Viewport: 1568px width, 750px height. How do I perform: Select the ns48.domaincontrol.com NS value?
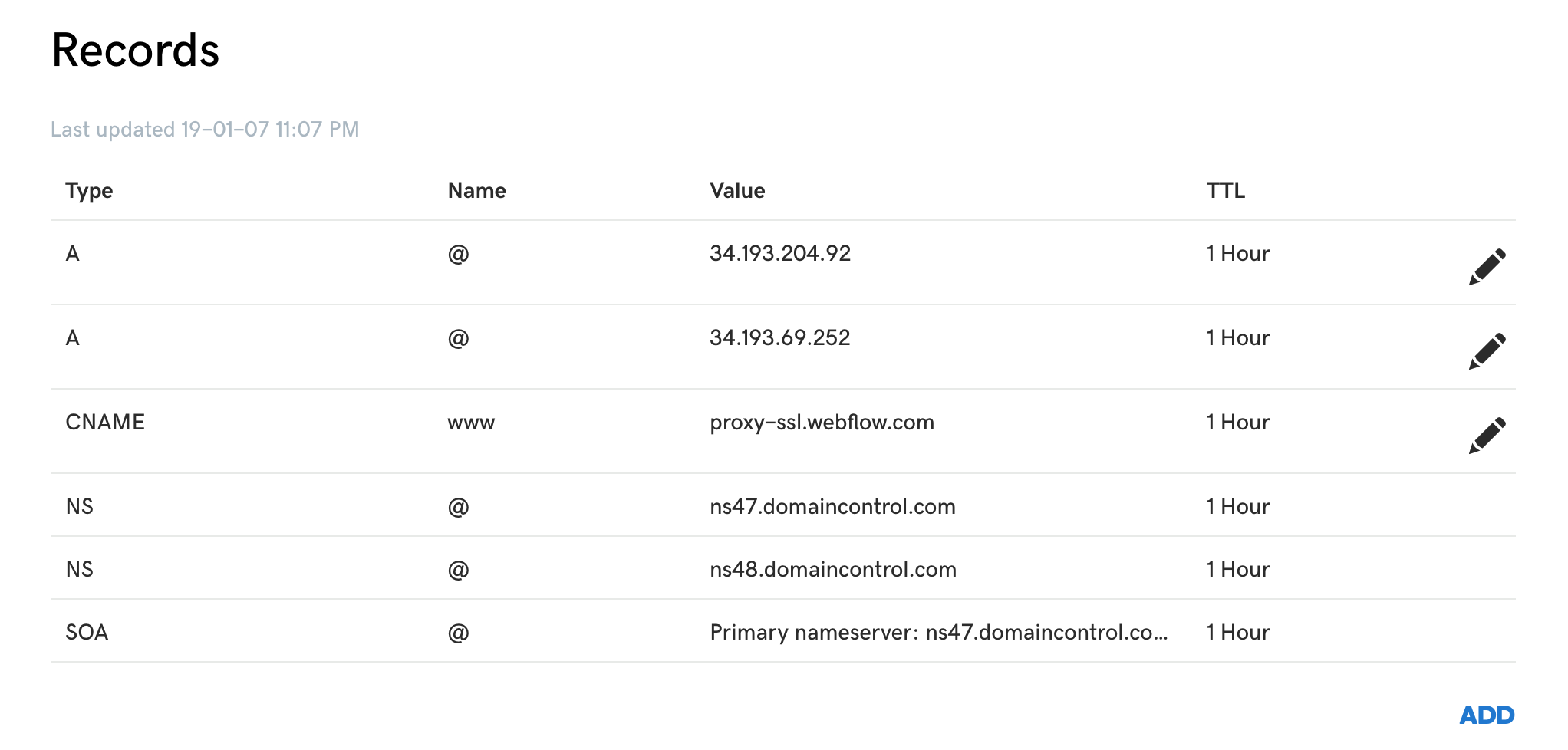point(832,570)
